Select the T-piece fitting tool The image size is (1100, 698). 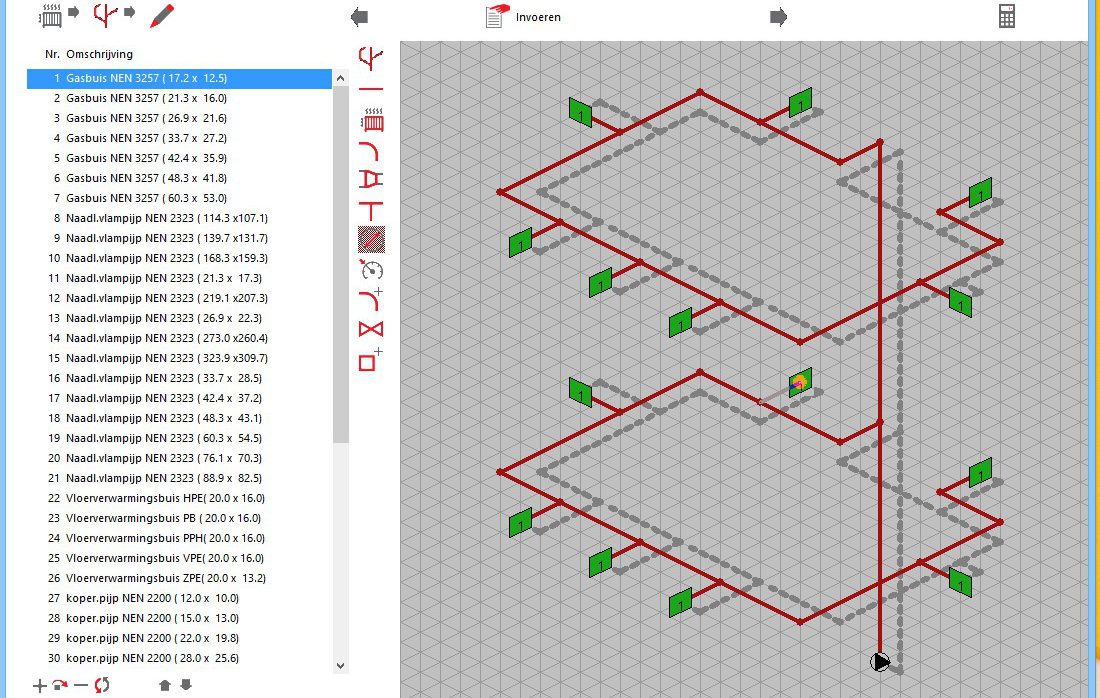pyautogui.click(x=371, y=210)
